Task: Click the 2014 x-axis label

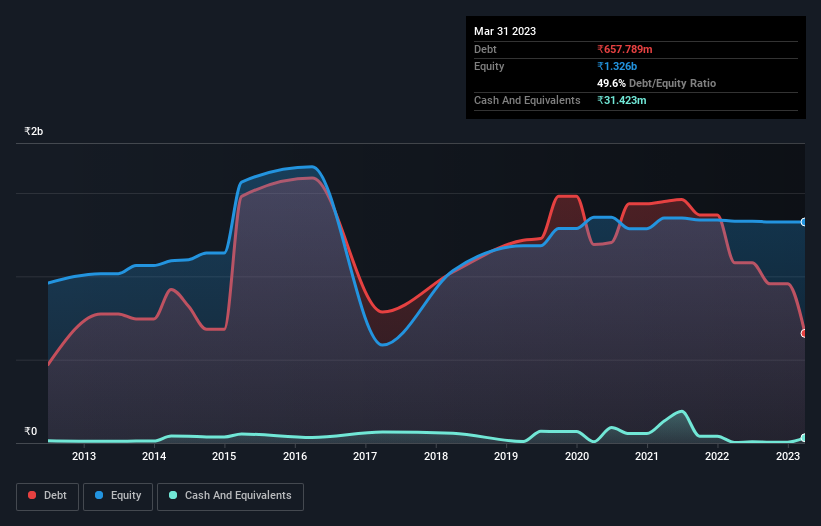Action: (x=154, y=456)
